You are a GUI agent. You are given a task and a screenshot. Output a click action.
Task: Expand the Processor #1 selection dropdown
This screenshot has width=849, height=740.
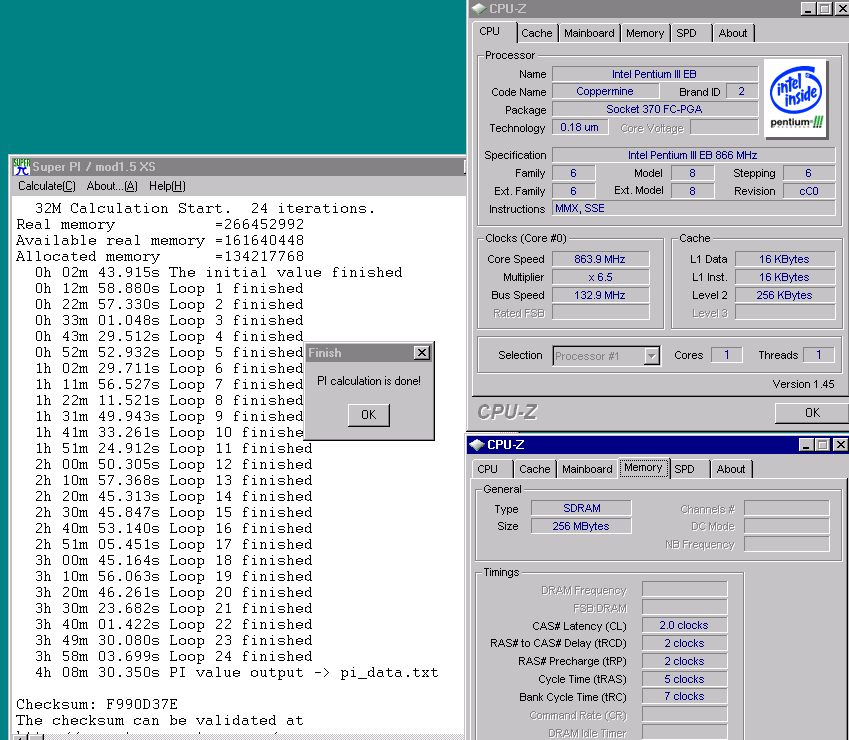652,356
